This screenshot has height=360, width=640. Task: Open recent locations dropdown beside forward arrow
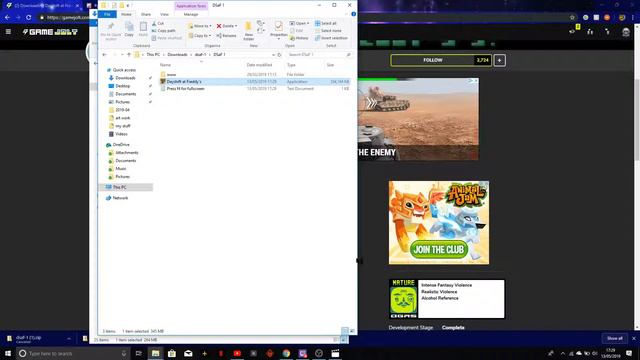122,55
